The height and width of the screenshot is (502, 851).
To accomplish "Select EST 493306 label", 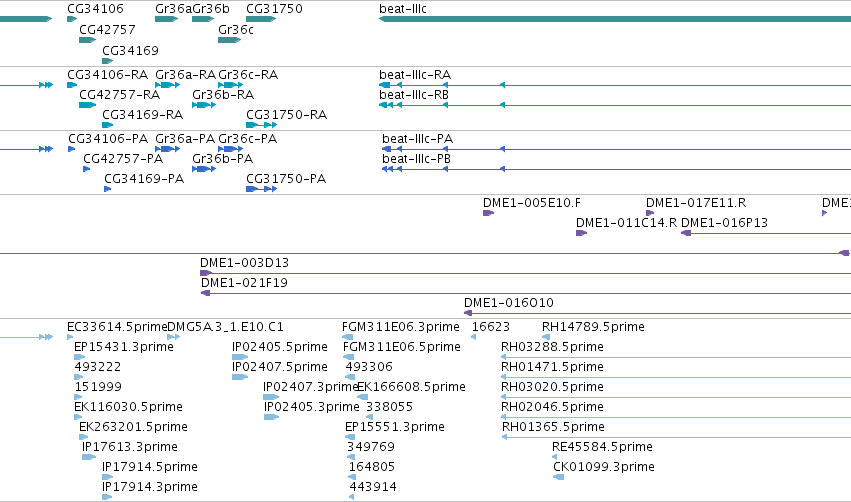I will click(x=369, y=367).
